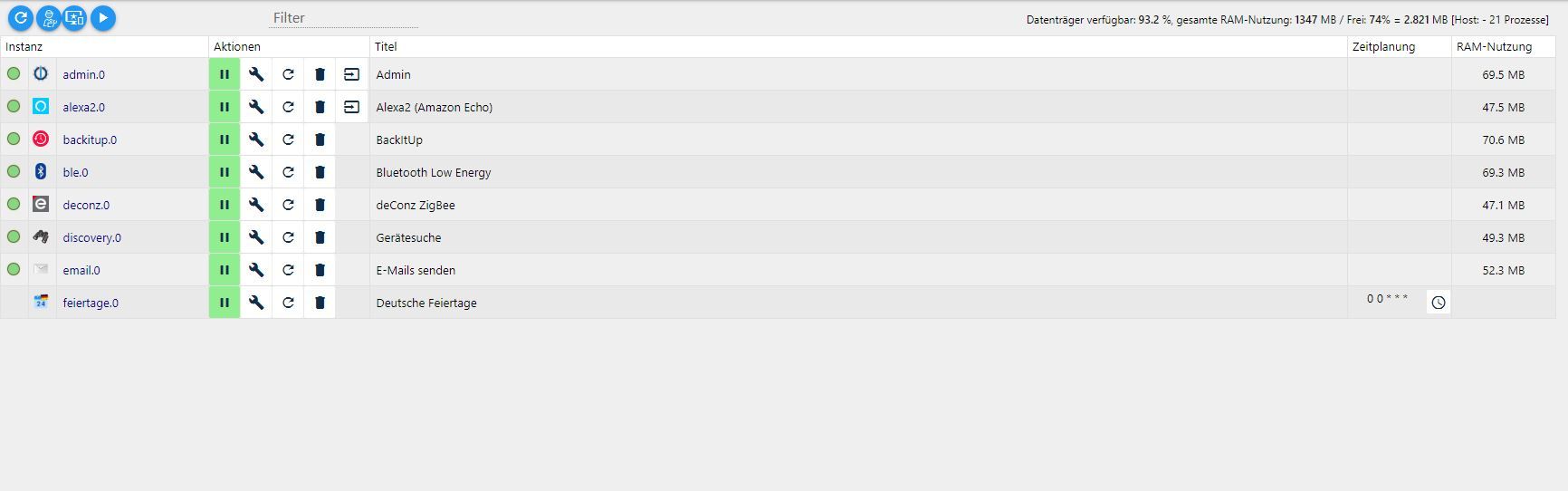Viewport: 1568px width, 491px height.
Task: Sort by the Instanz column header
Action: click(24, 46)
